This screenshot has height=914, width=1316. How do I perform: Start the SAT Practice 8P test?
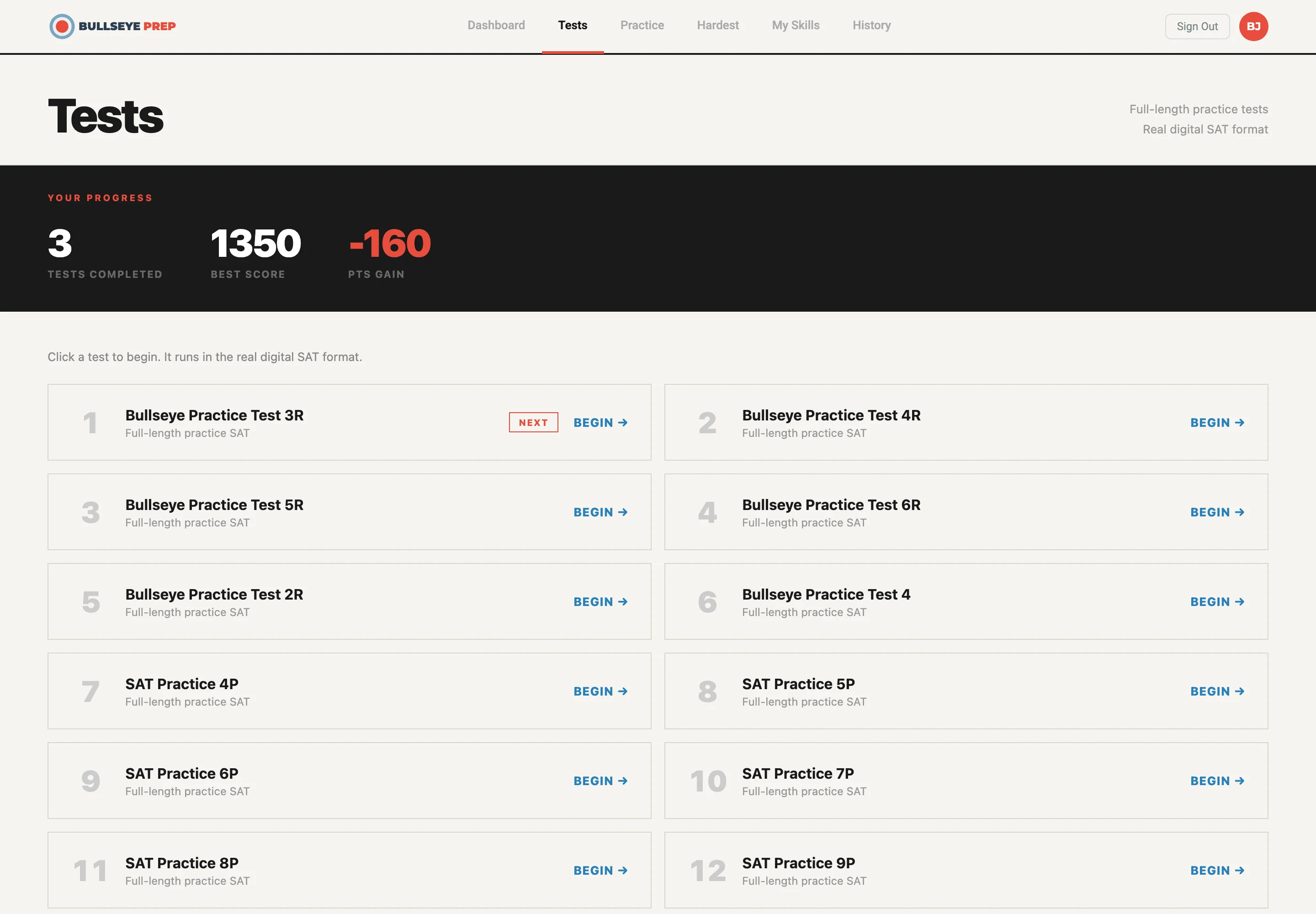pyautogui.click(x=601, y=871)
